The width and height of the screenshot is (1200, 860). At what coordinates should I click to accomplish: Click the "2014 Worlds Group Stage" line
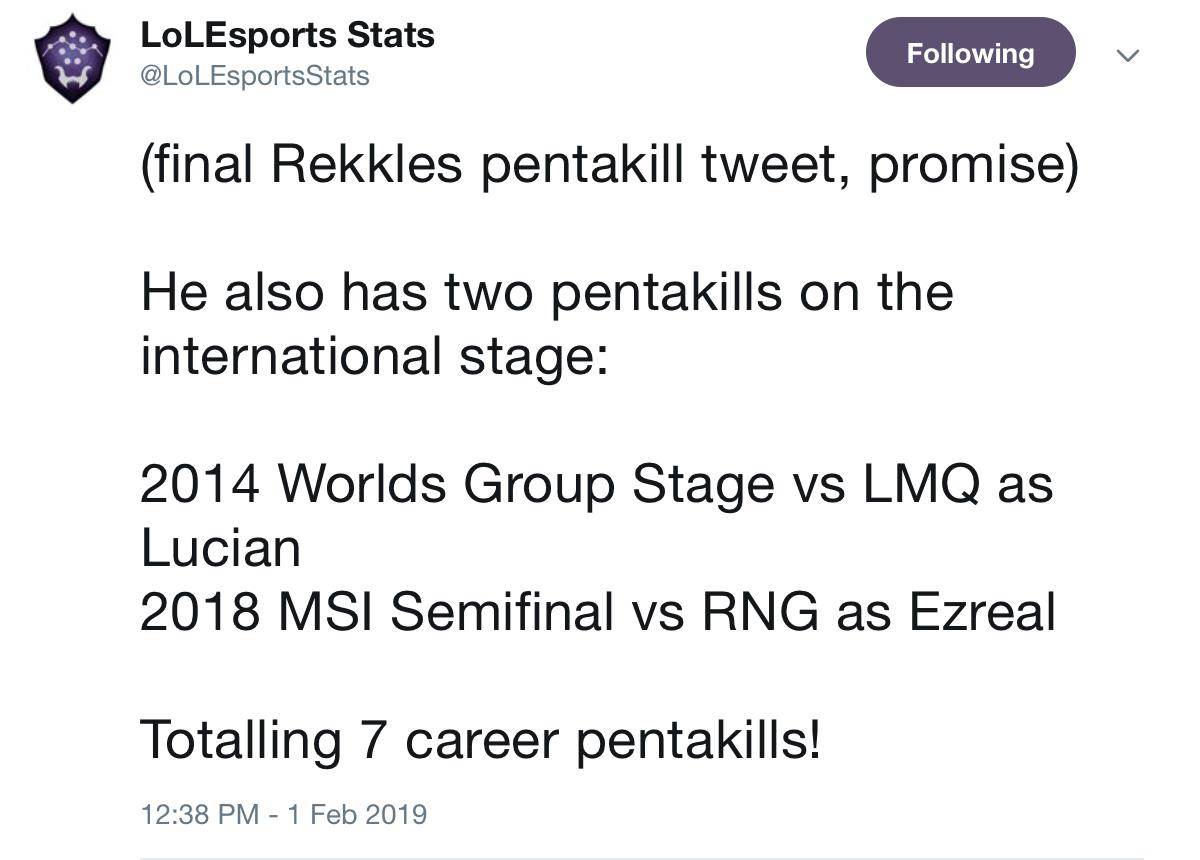point(458,484)
